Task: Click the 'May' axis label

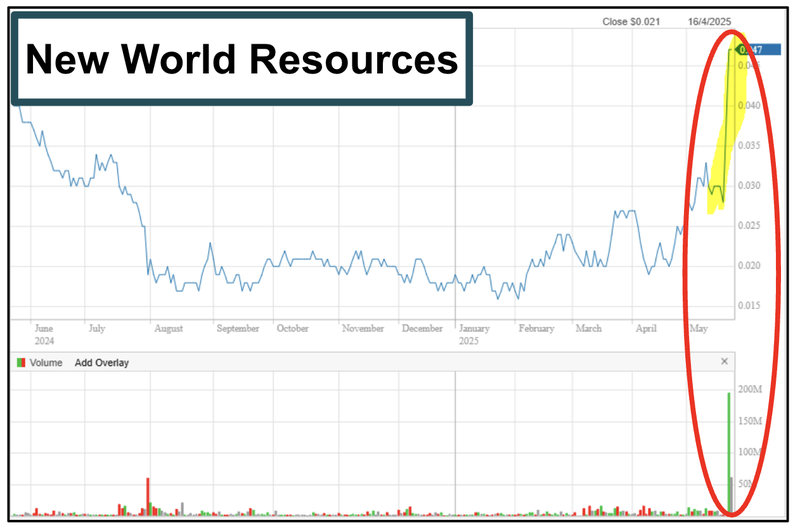Action: click(x=699, y=328)
